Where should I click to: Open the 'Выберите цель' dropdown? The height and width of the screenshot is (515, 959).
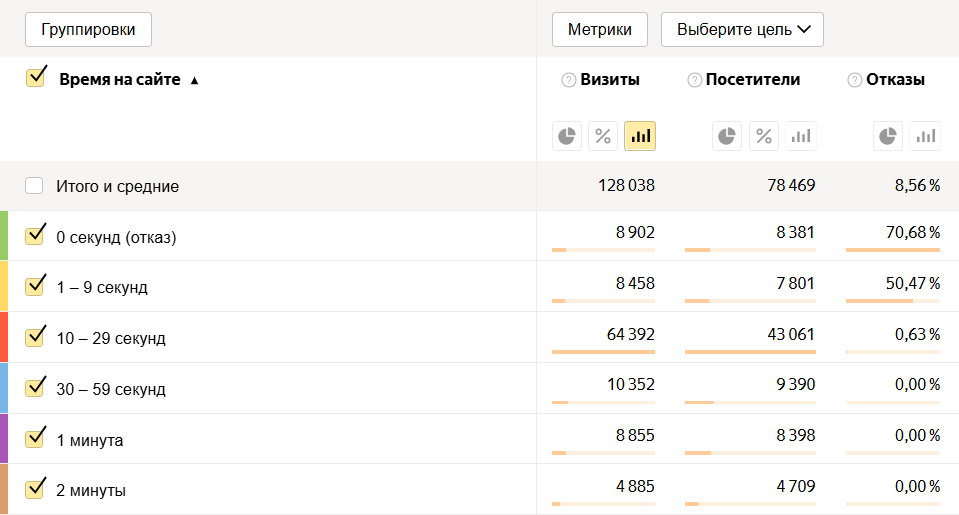(x=742, y=29)
